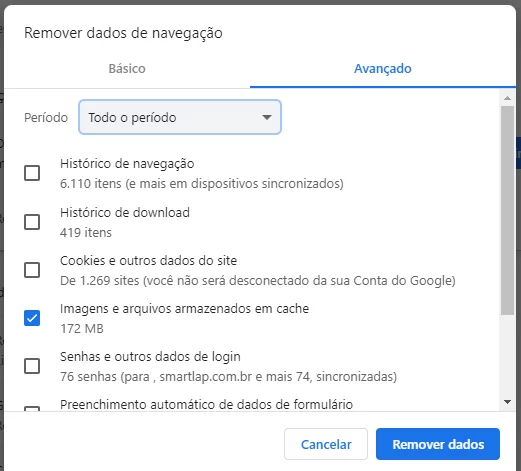Click Remover dados button

coord(438,444)
